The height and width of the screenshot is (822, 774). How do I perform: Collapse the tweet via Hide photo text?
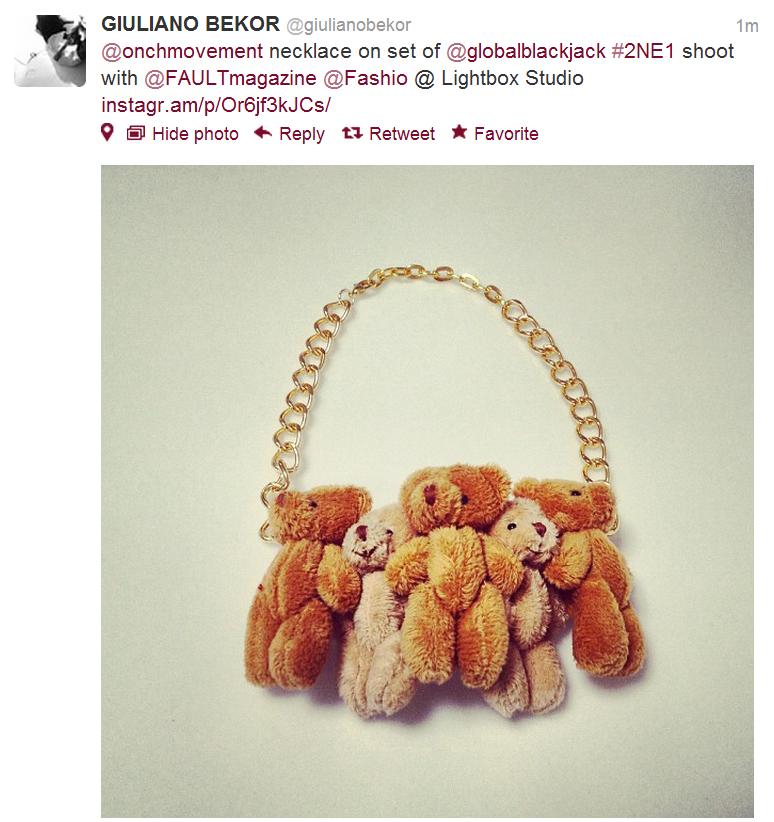195,134
